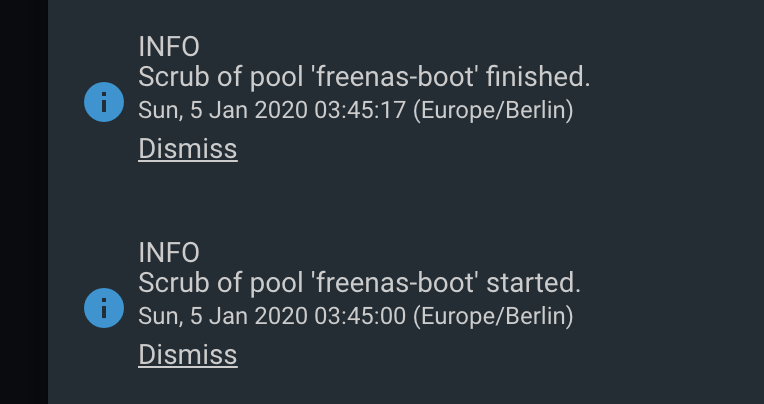Click '(Europe/Berlin)' timezone in the finished alert
Screen dimensions: 764x404
(493, 111)
